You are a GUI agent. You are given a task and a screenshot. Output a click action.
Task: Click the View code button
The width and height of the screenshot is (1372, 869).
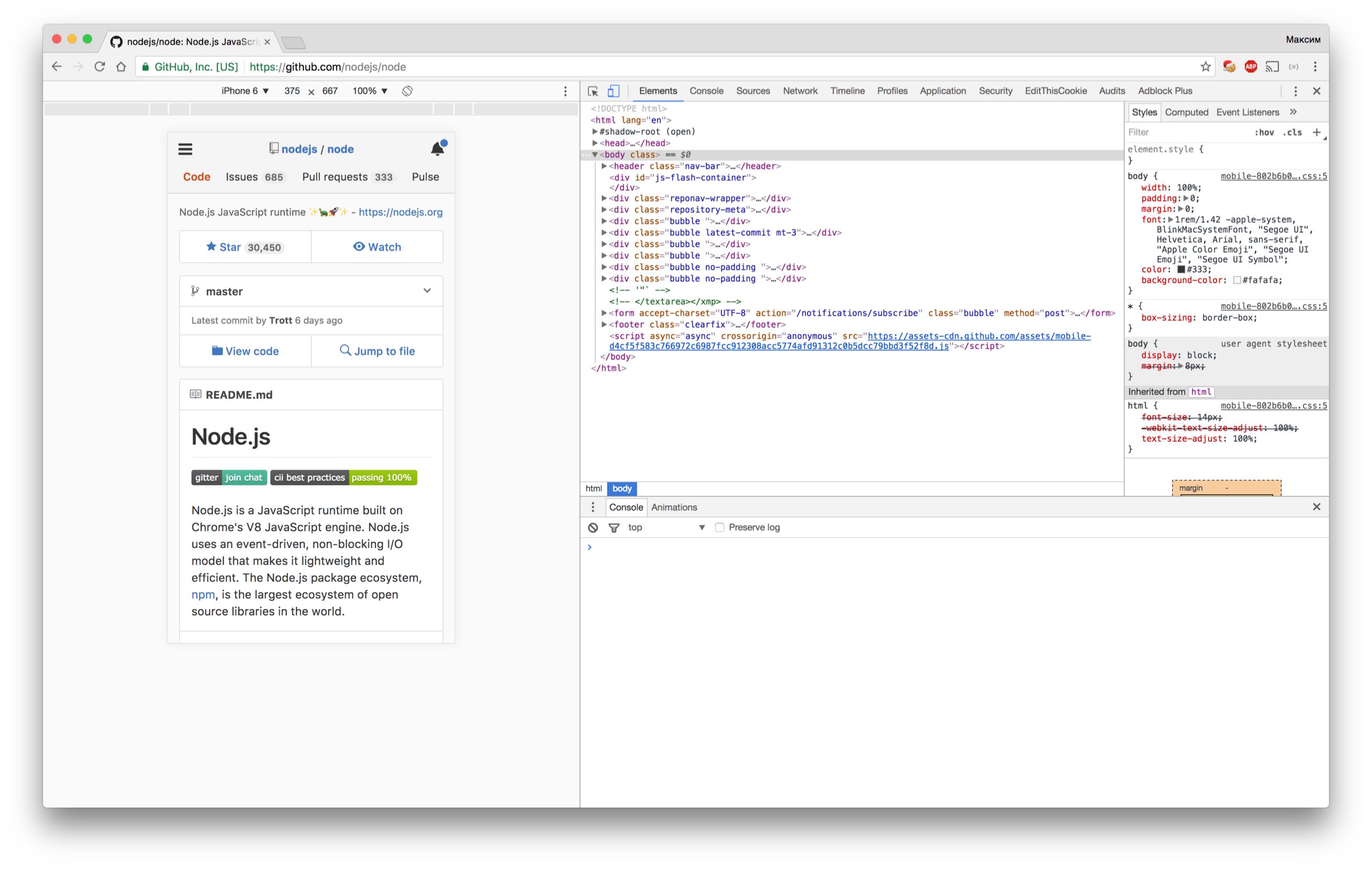point(245,351)
